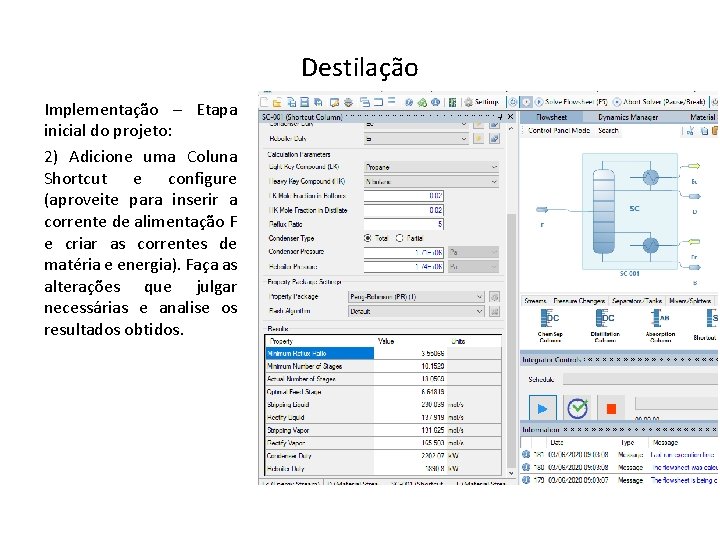
Task: Click the New simulation toolbar icon
Action: (264, 102)
